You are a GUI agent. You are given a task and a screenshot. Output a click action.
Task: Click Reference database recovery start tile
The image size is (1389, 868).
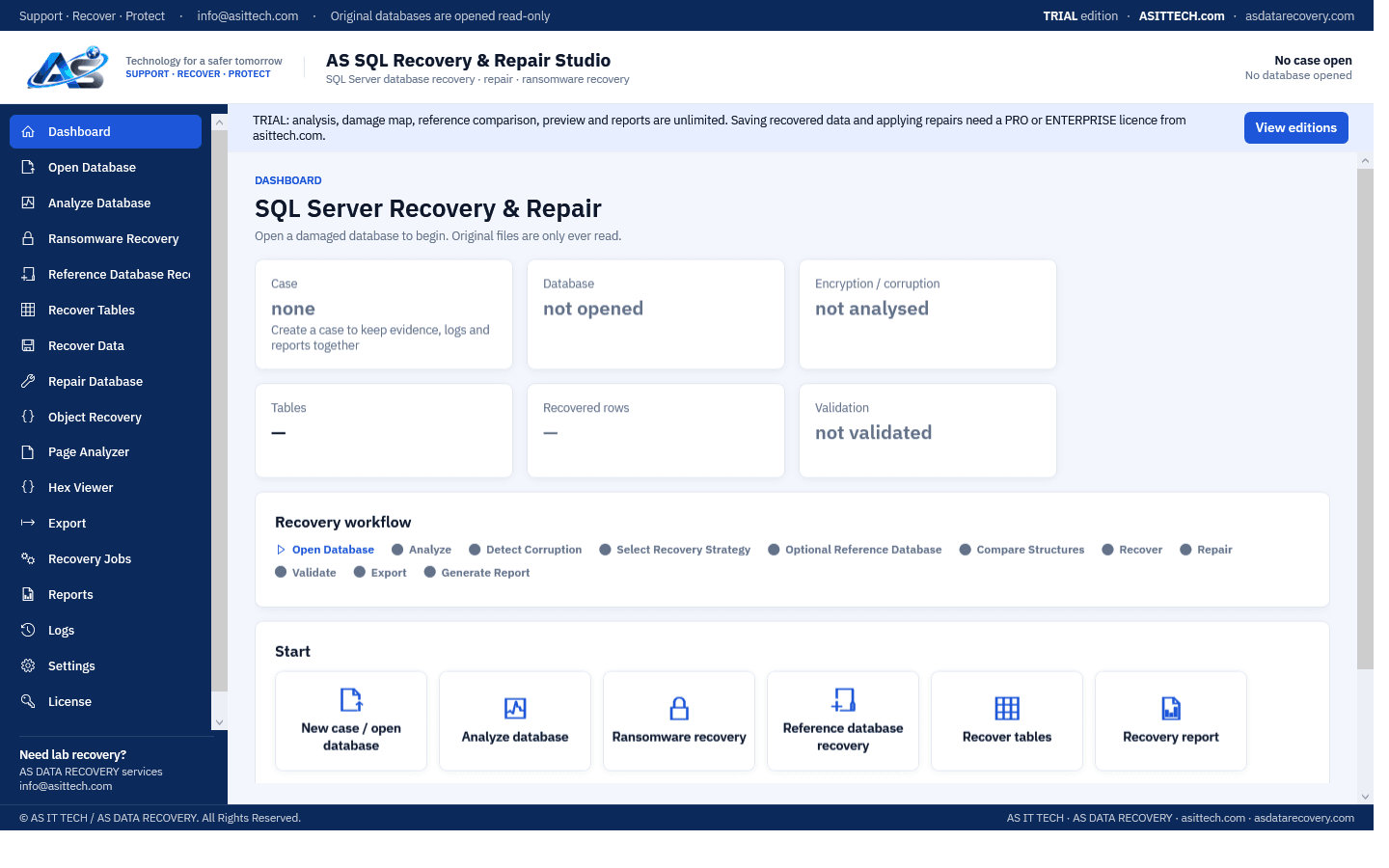tap(843, 721)
